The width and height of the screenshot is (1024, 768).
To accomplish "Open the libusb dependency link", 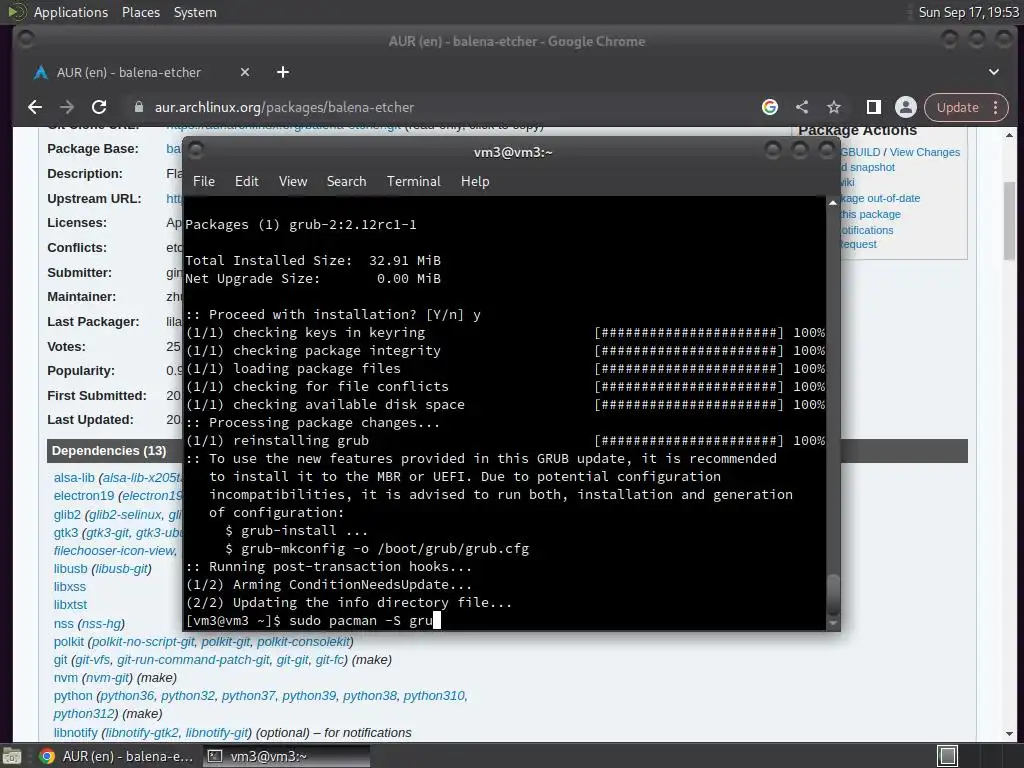I will click(71, 569).
